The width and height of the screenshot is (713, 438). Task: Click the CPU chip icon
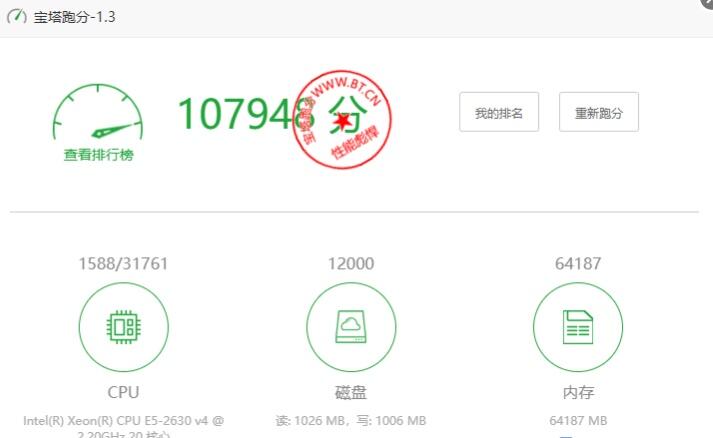click(124, 327)
